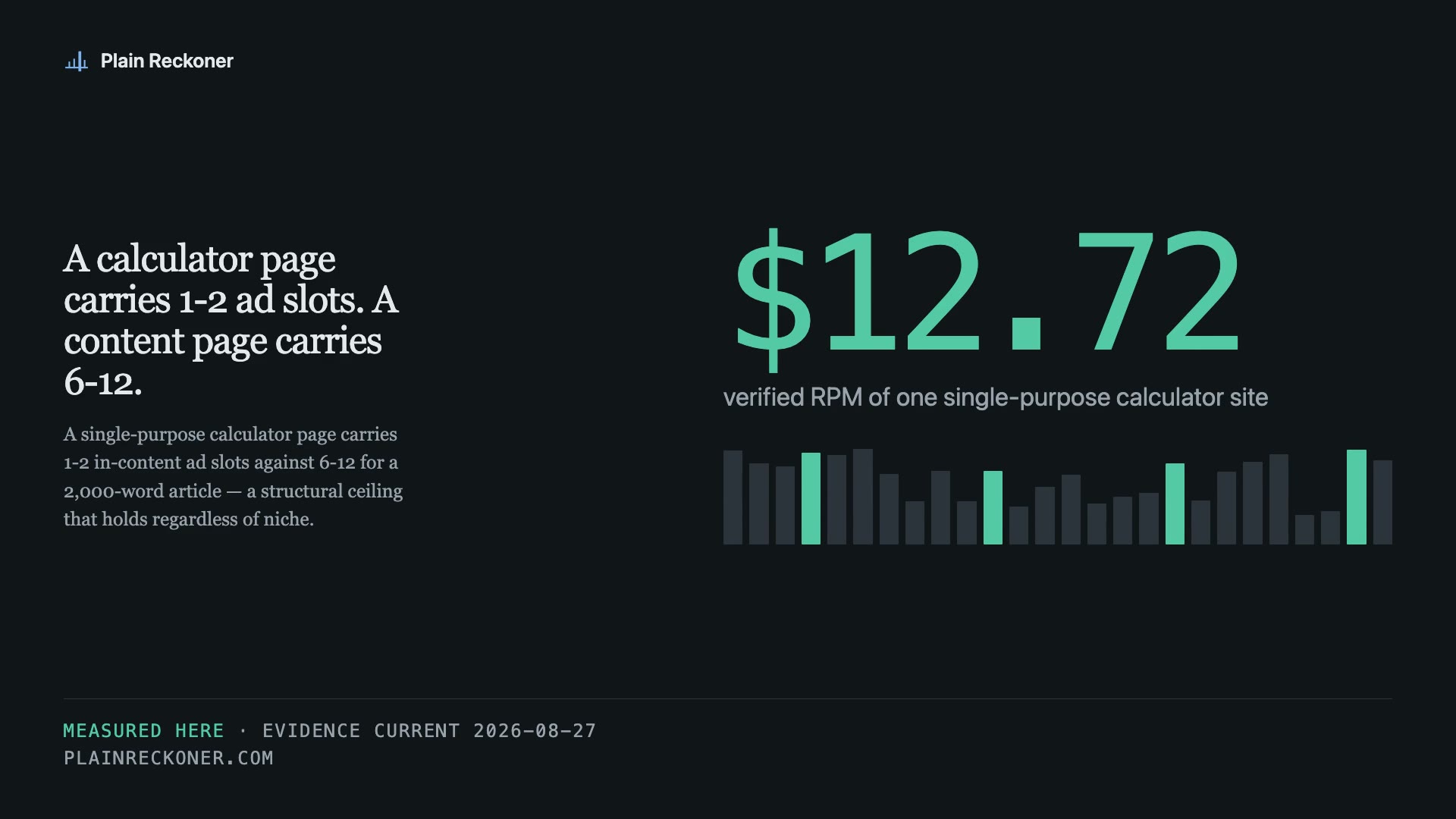Click the Plain Reckoner bar-chart logo icon
1456x819 pixels.
click(x=77, y=61)
